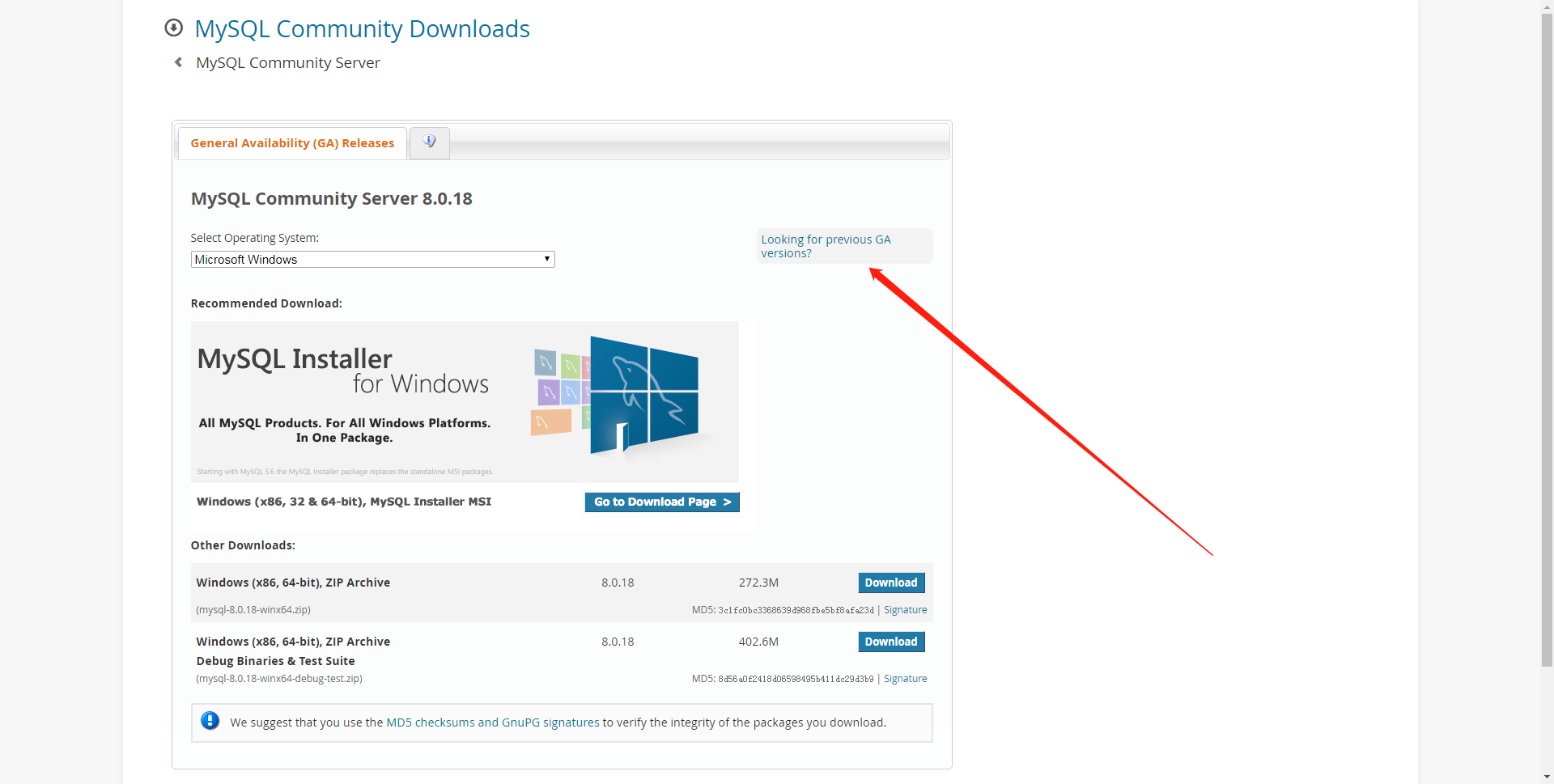Screen dimensions: 1554x784
Task: Select the General Availability (GA) Releases tab
Action: coord(292,143)
